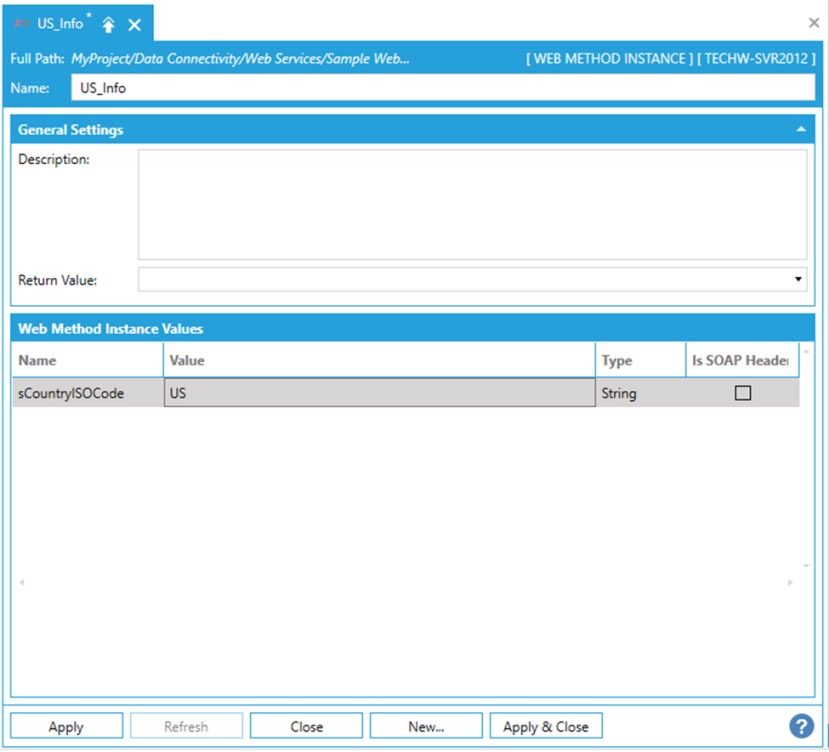Click the pin arrow icon on US_Info tab
829x752 pixels.
click(109, 24)
